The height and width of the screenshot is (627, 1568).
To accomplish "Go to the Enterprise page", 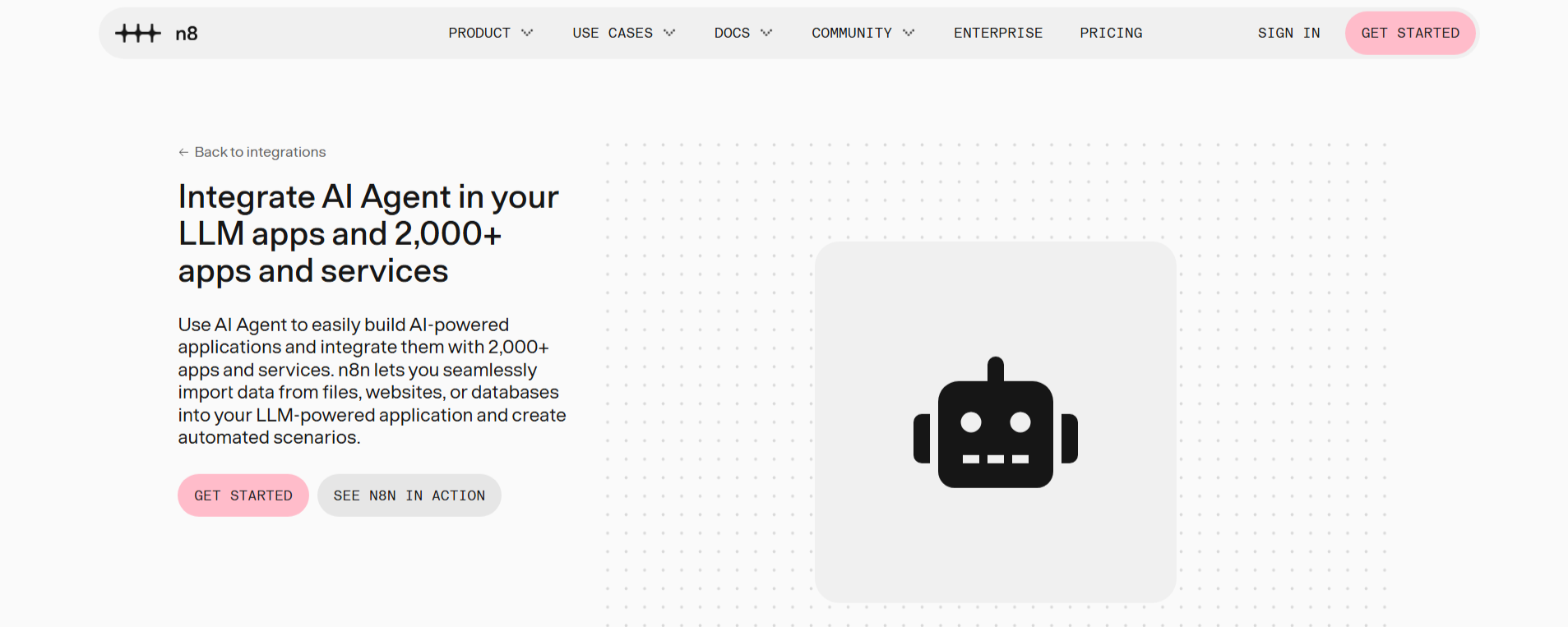I will point(998,33).
